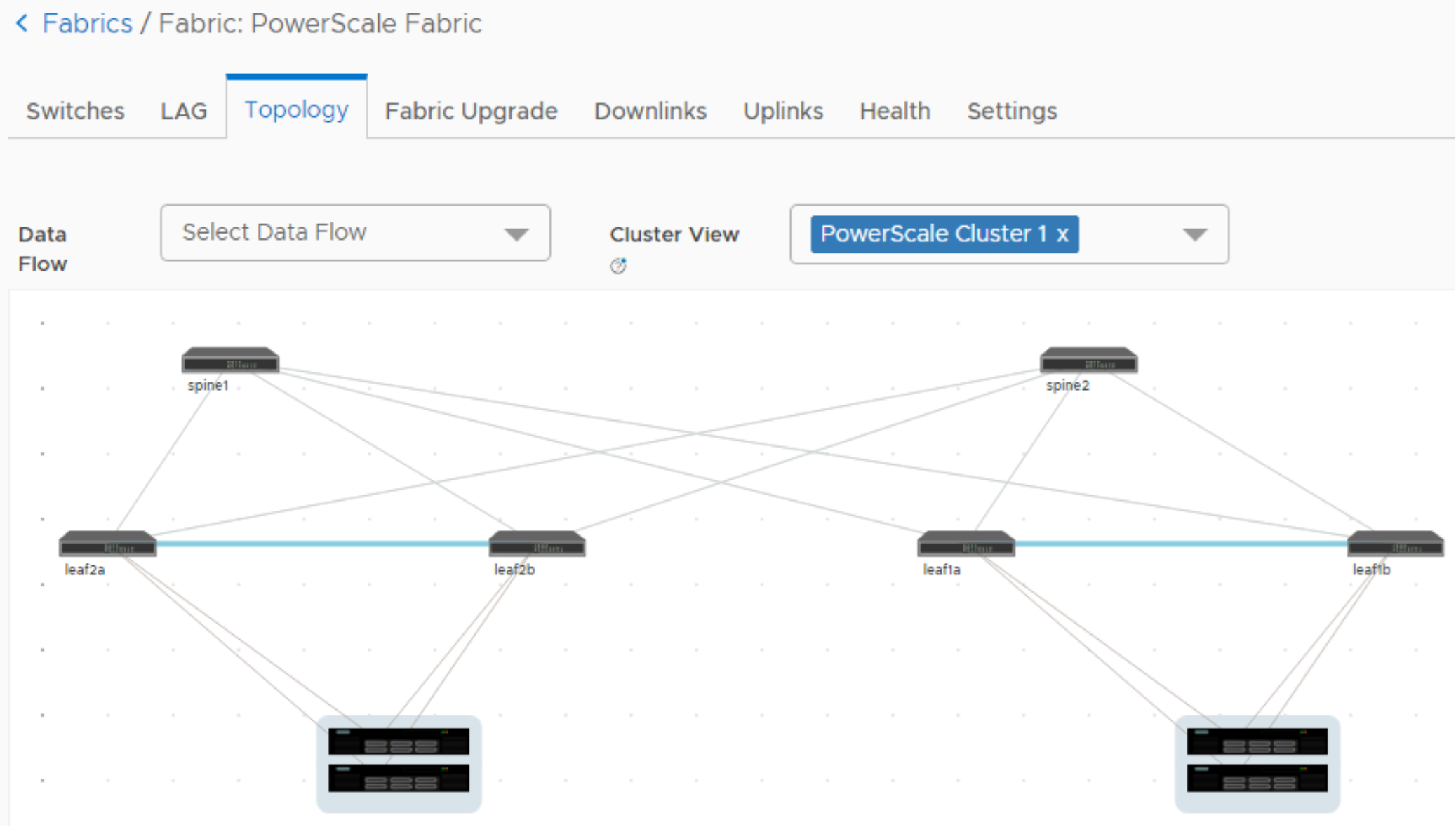Click the leaf2a switch icon

(107, 544)
